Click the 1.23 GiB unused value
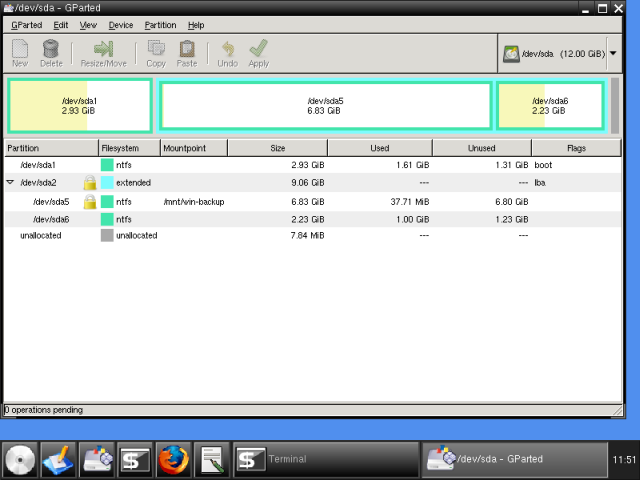Viewport: 640px width, 480px height. 511,219
